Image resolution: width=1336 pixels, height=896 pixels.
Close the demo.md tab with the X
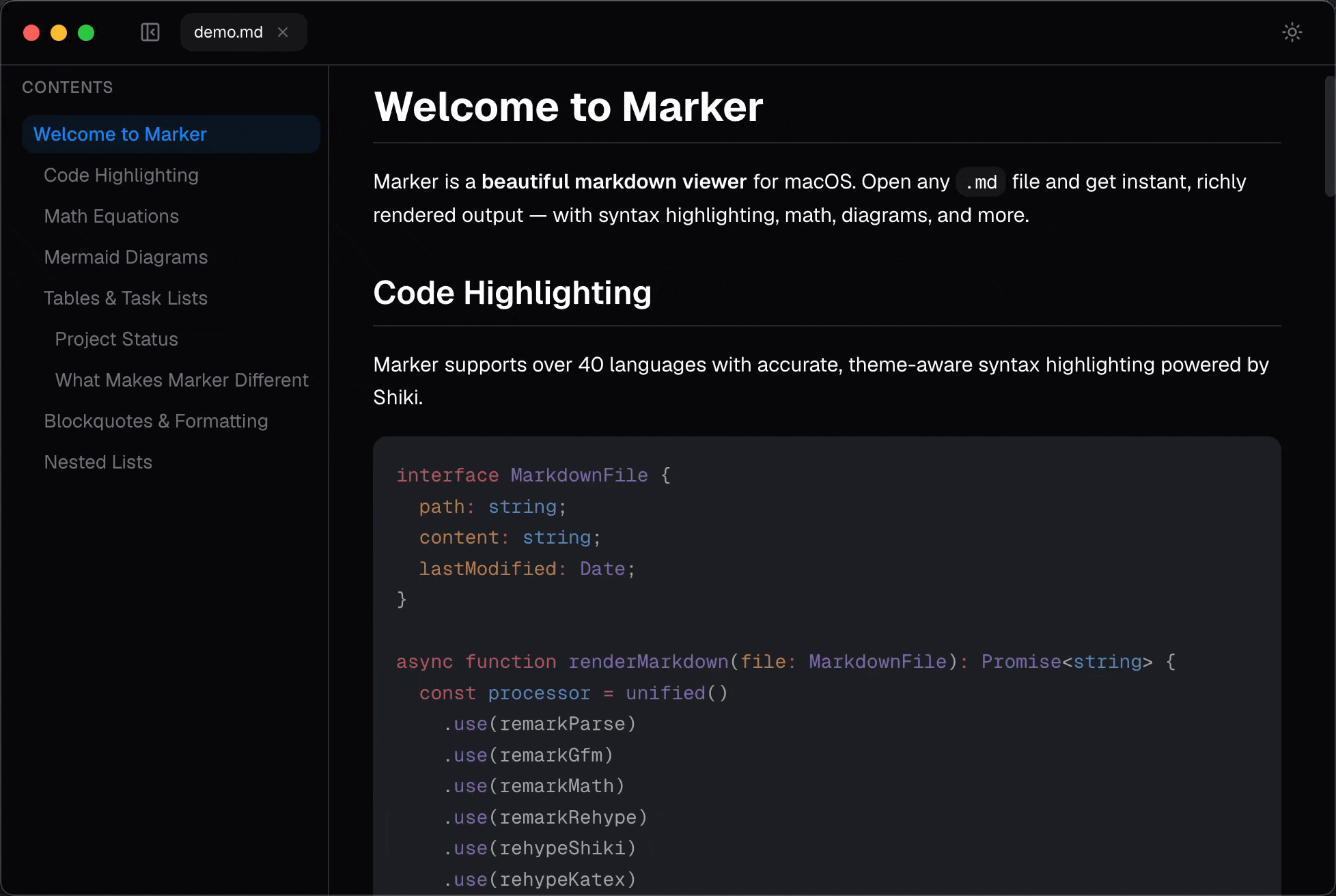click(283, 32)
